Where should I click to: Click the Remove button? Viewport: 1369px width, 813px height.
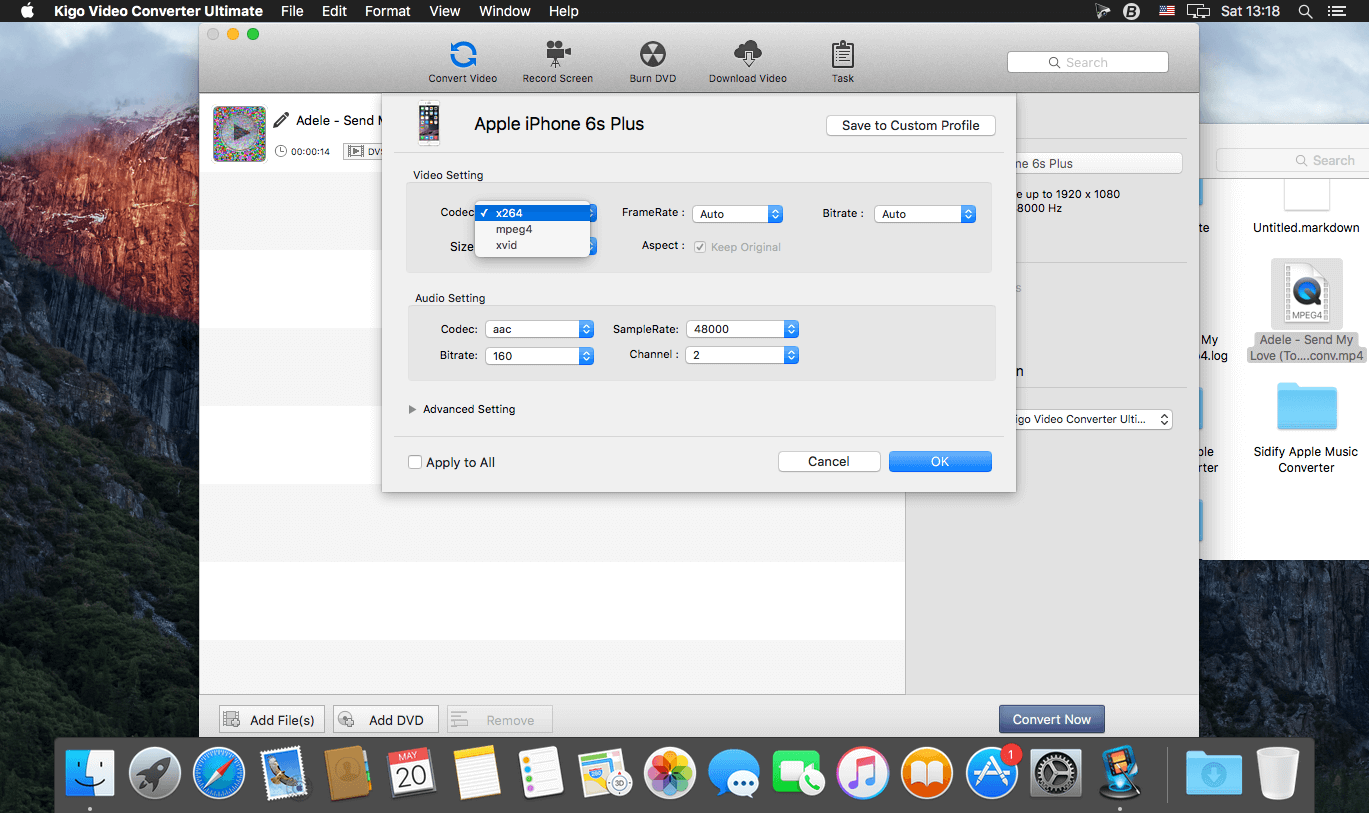tap(500, 719)
